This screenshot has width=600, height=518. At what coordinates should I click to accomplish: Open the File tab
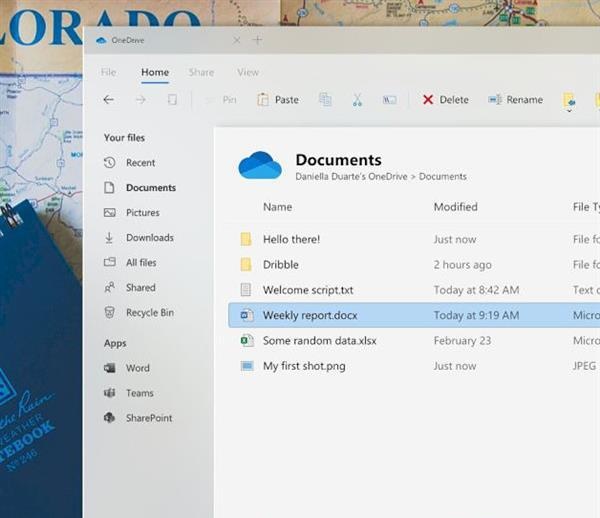pyautogui.click(x=109, y=72)
